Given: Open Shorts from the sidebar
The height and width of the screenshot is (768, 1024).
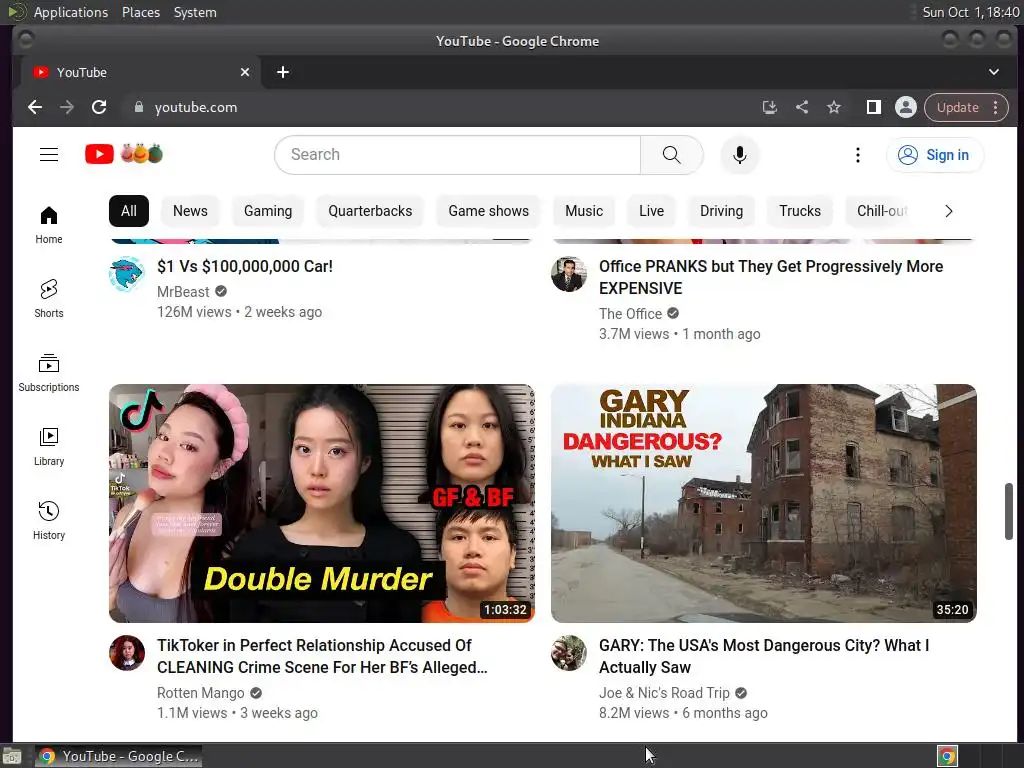Looking at the screenshot, I should [49, 299].
